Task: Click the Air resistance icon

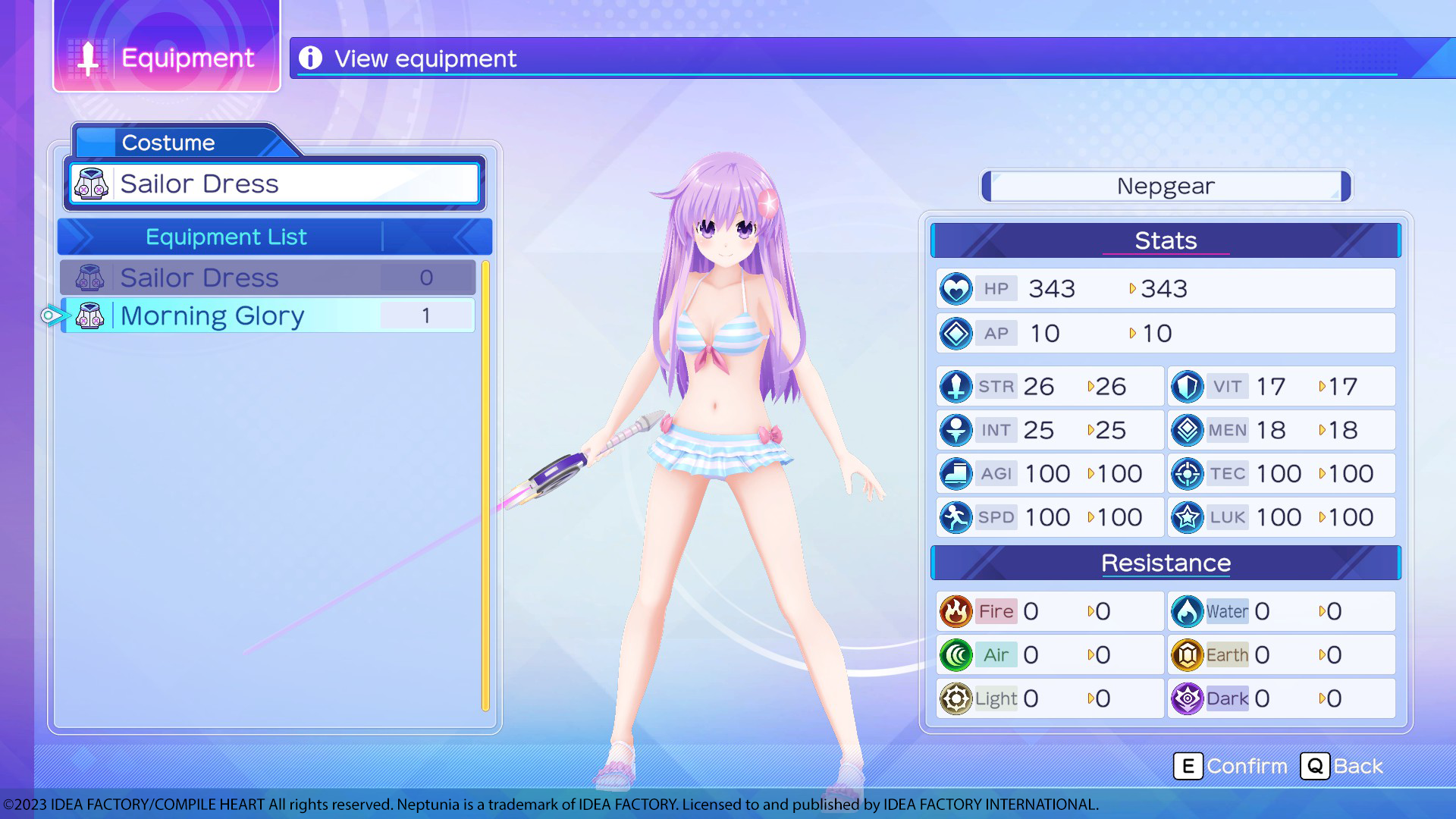Action: click(955, 655)
